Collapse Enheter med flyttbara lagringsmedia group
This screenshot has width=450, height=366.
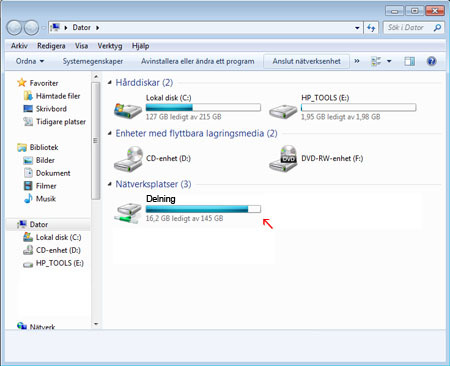coord(109,133)
